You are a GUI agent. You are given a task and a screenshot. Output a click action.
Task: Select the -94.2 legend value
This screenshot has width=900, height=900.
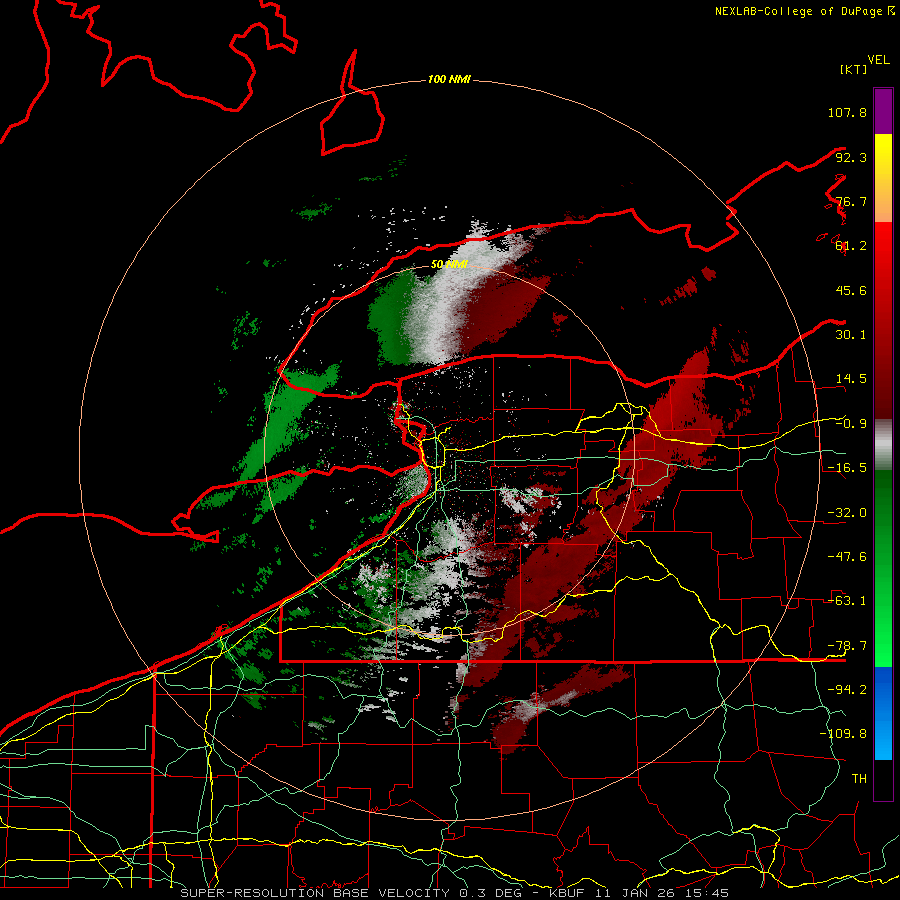tap(847, 690)
